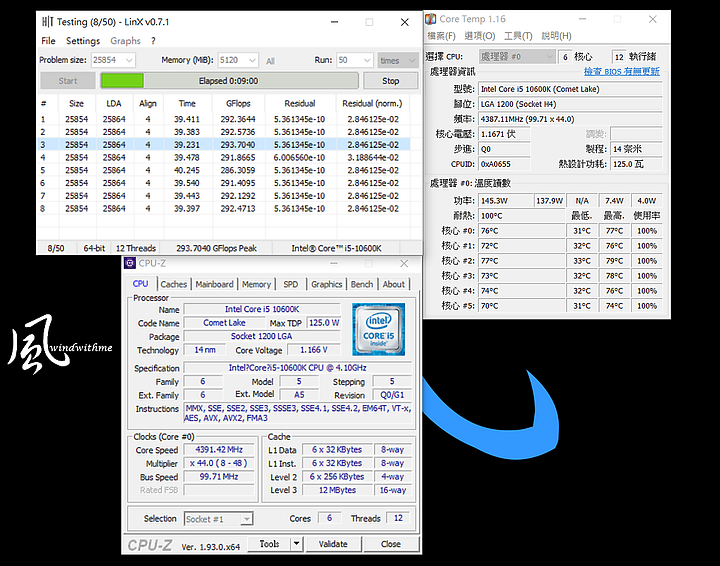Click the LinX app icon in title bar
Screen dimensions: 720x566
pyautogui.click(x=47, y=22)
